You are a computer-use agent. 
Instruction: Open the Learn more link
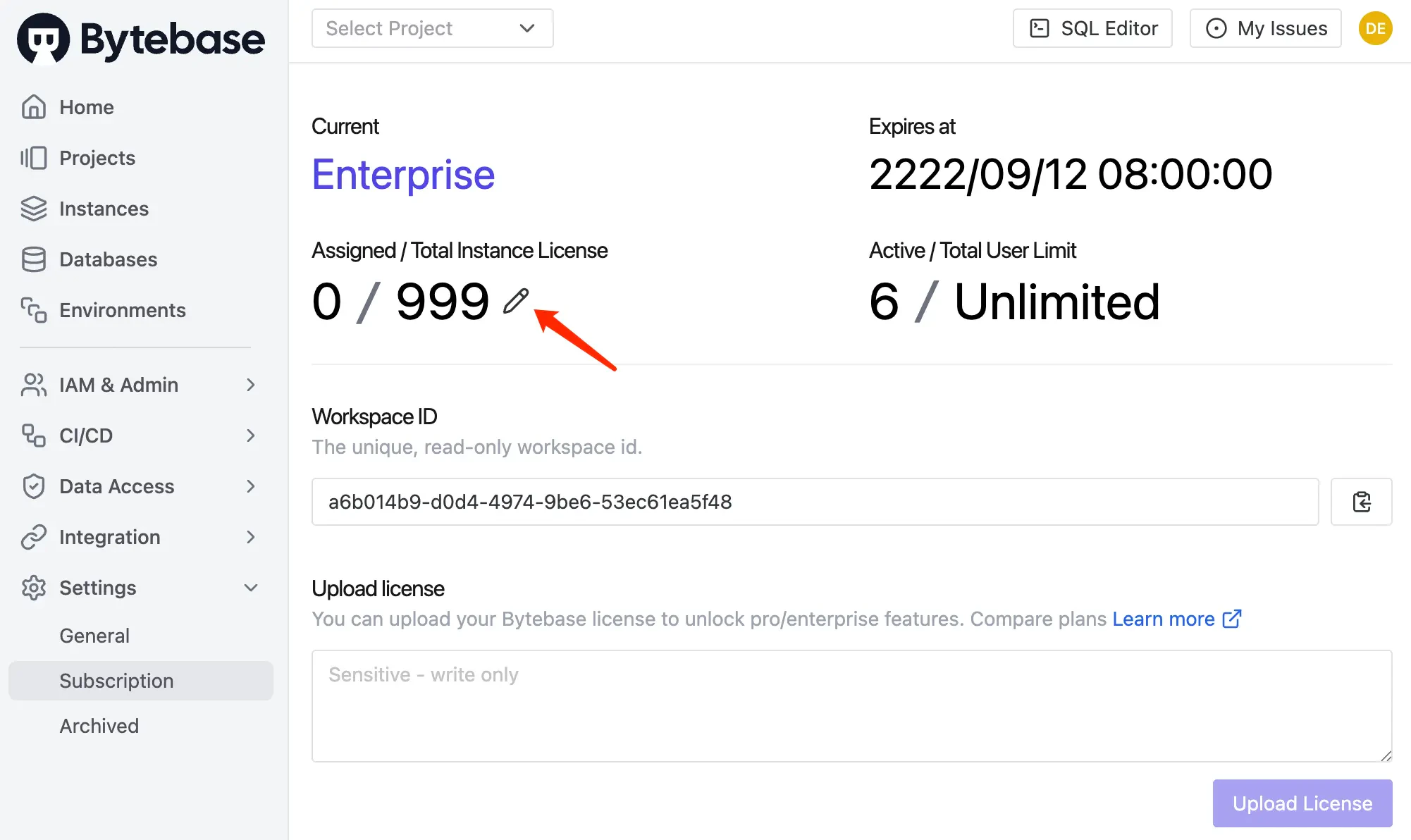pyautogui.click(x=1164, y=619)
